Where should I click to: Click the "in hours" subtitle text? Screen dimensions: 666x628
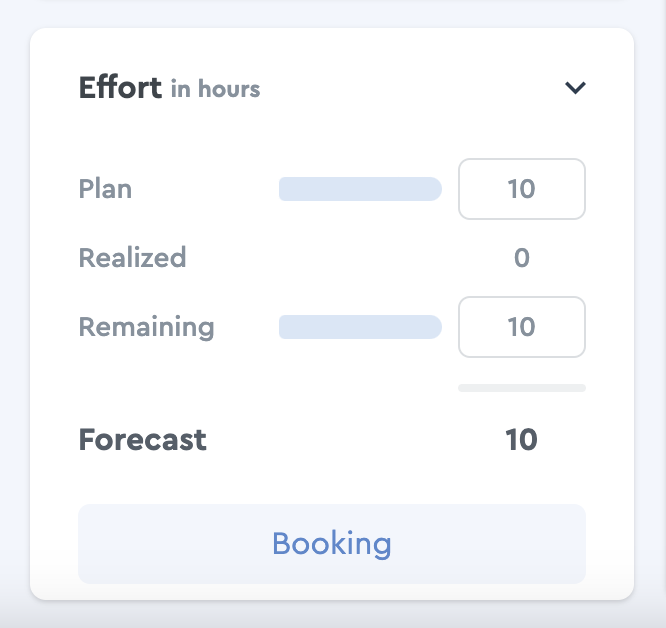pyautogui.click(x=215, y=89)
